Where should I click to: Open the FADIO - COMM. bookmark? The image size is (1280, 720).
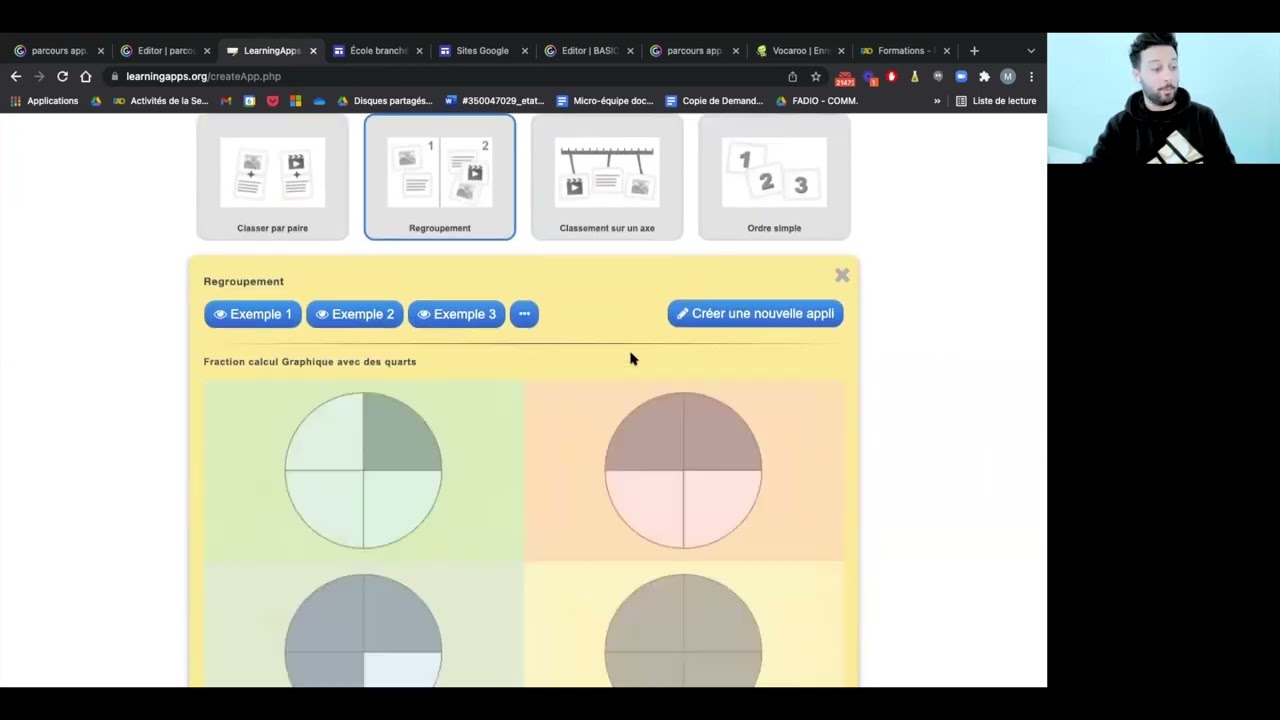(817, 100)
